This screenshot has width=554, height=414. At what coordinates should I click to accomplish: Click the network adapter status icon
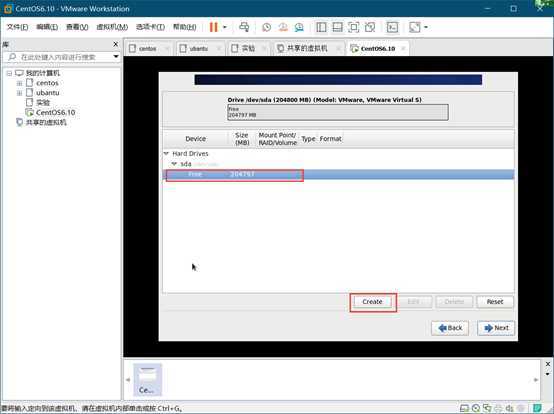click(x=487, y=408)
